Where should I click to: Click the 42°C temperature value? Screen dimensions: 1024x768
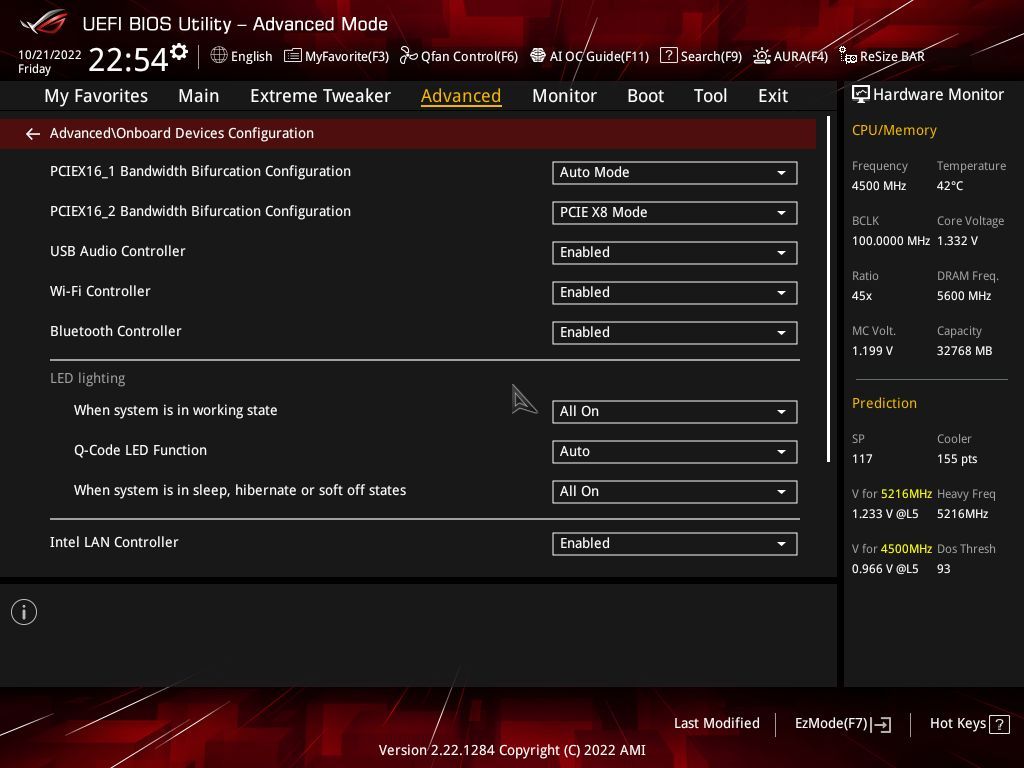(x=950, y=186)
